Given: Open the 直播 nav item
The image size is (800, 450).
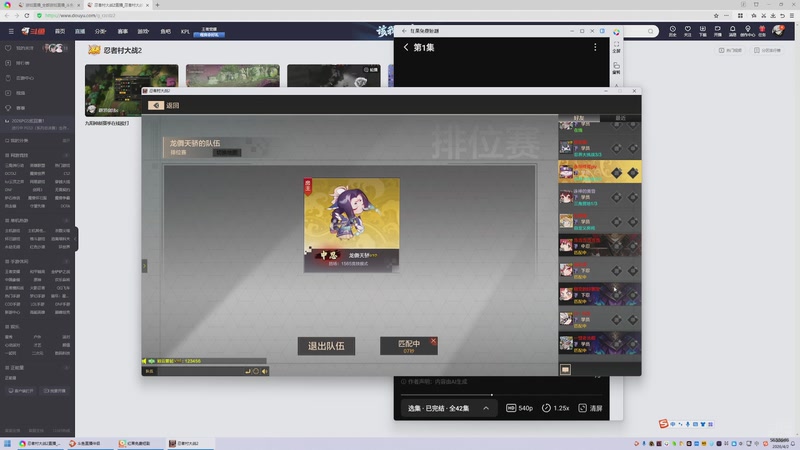Looking at the screenshot, I should pyautogui.click(x=80, y=31).
